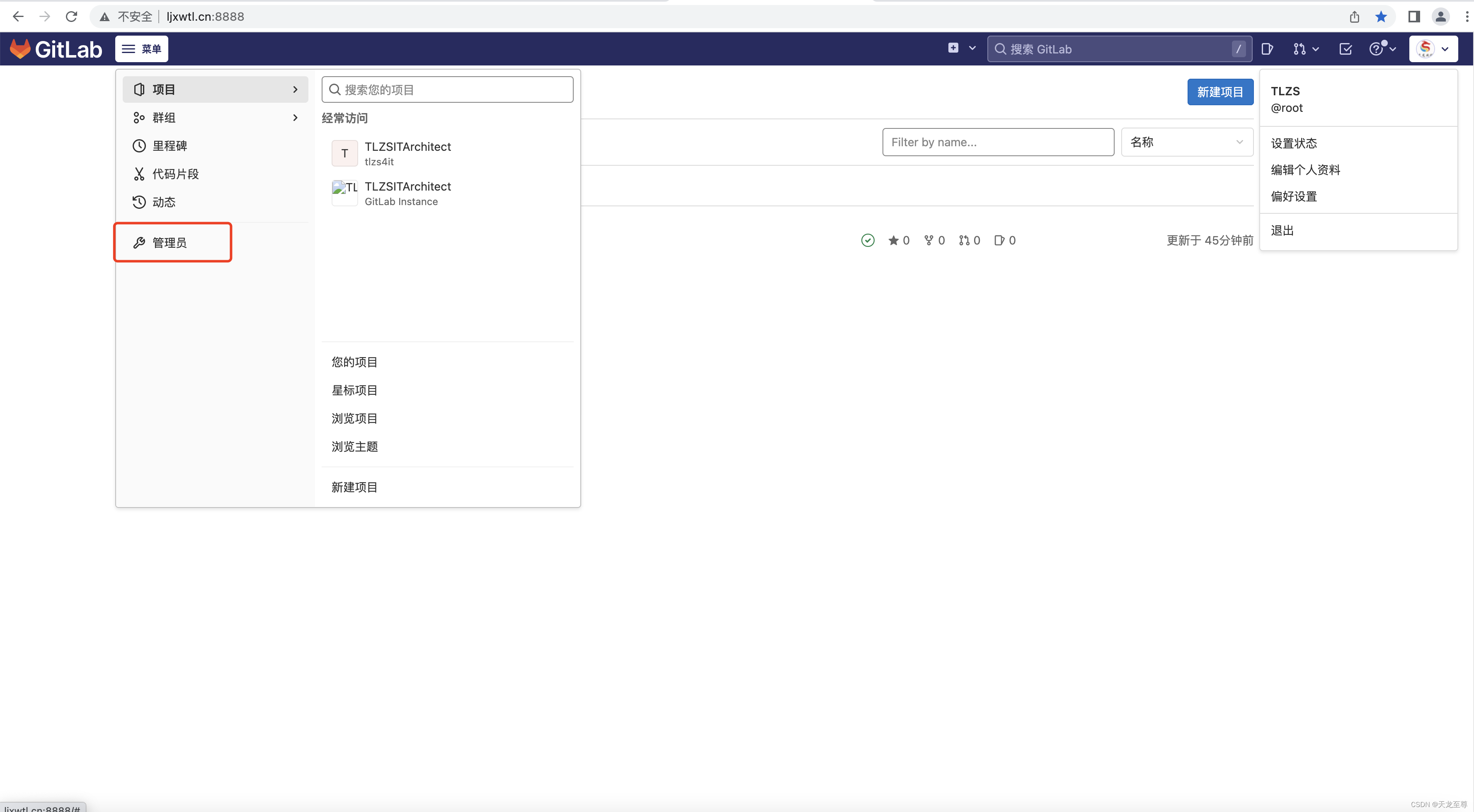Select 偏好设置 in user menu
1474x812 pixels.
1358,196
